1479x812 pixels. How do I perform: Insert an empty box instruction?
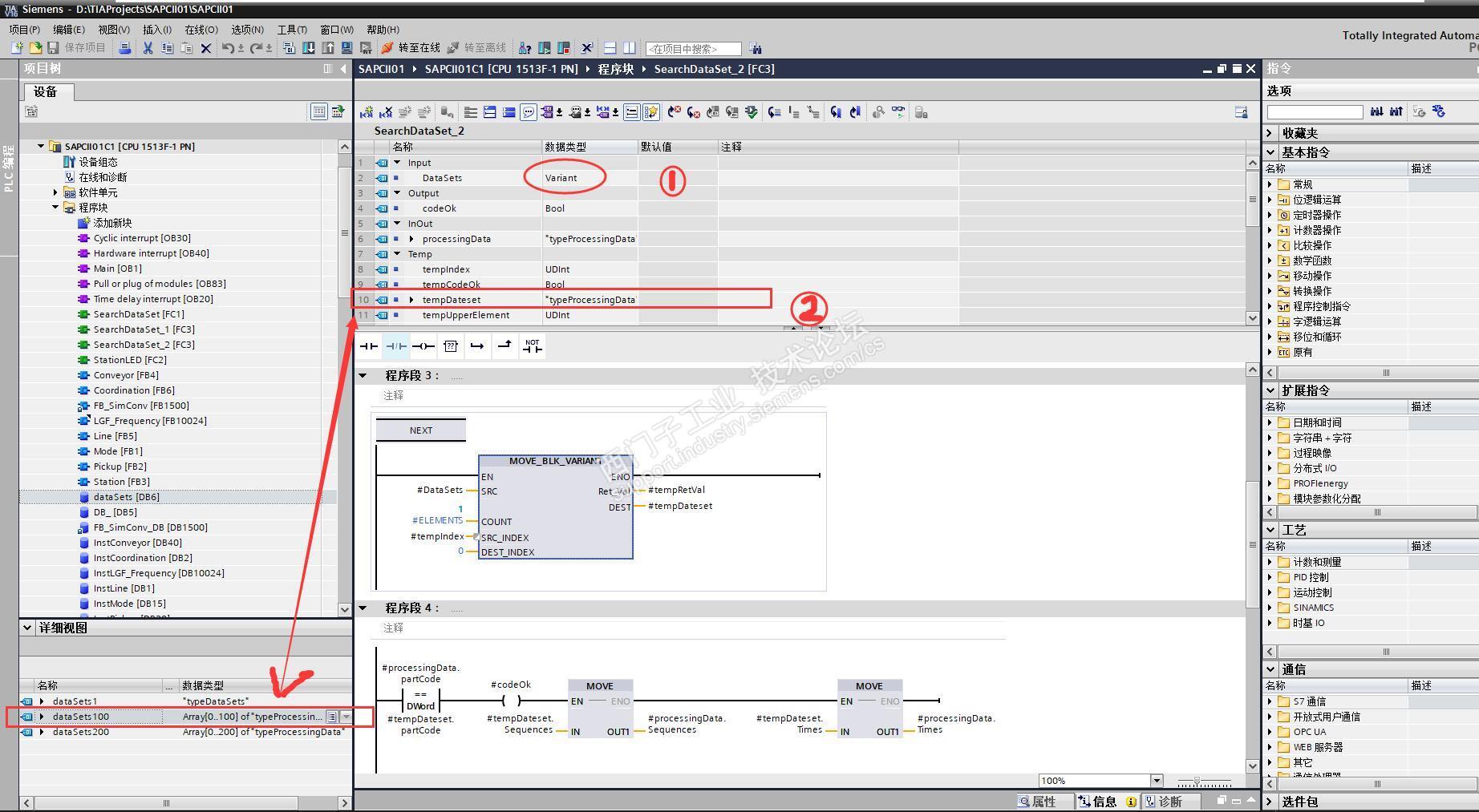point(451,346)
